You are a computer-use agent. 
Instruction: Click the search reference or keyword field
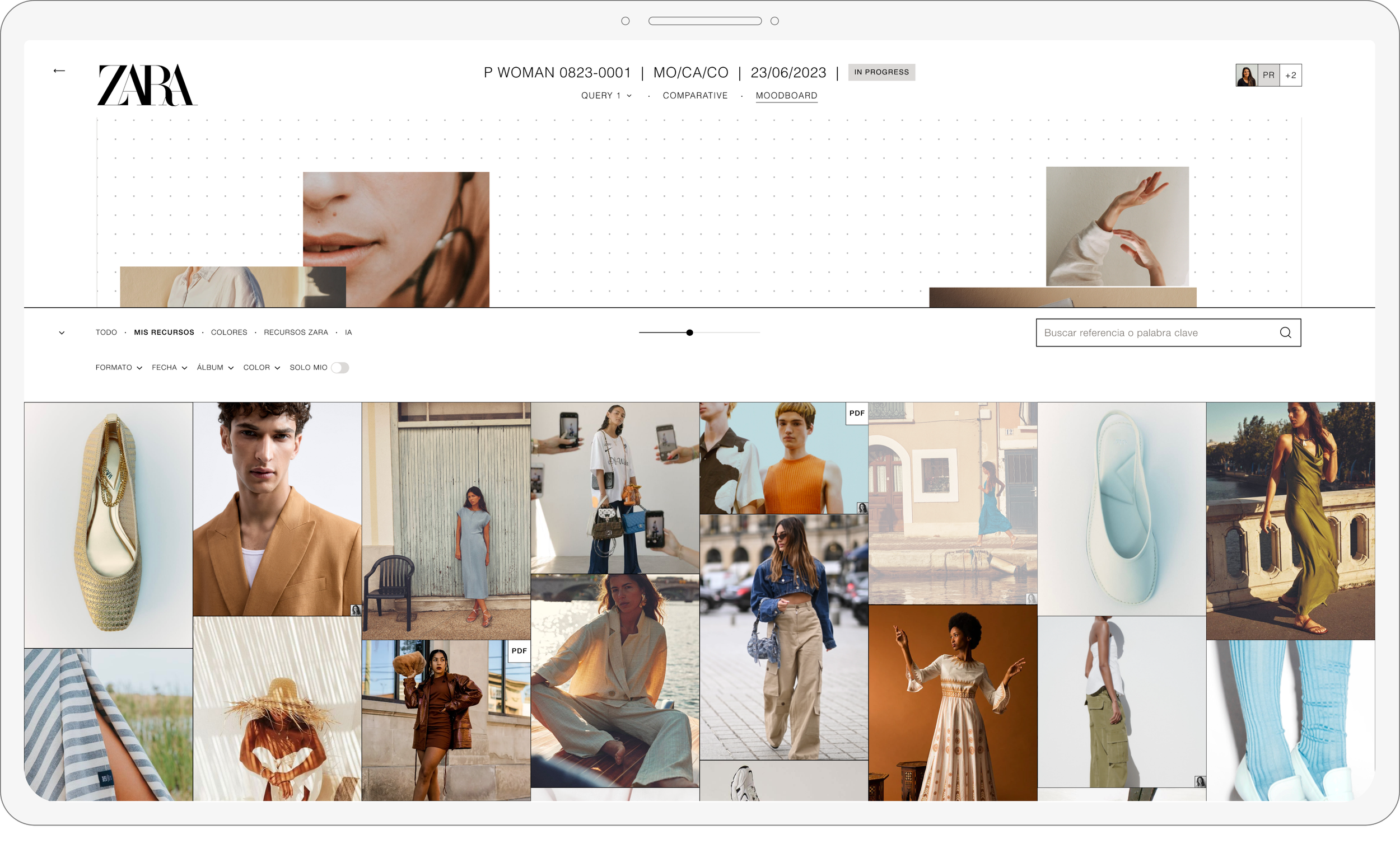pyautogui.click(x=1168, y=333)
